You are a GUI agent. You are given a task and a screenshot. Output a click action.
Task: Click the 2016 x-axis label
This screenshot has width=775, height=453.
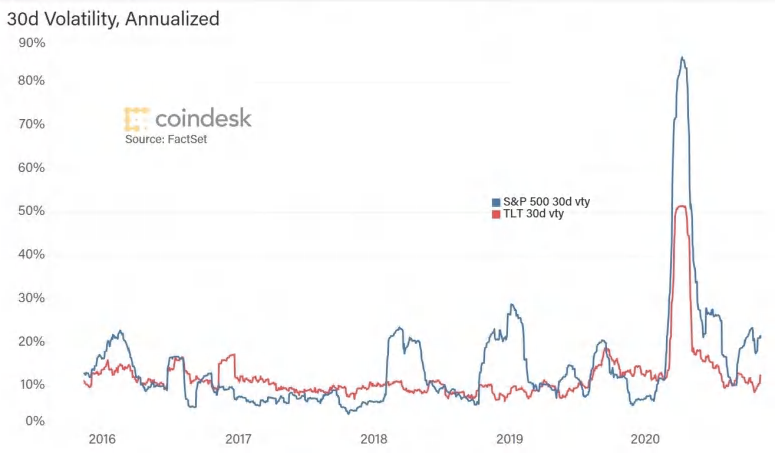click(102, 439)
